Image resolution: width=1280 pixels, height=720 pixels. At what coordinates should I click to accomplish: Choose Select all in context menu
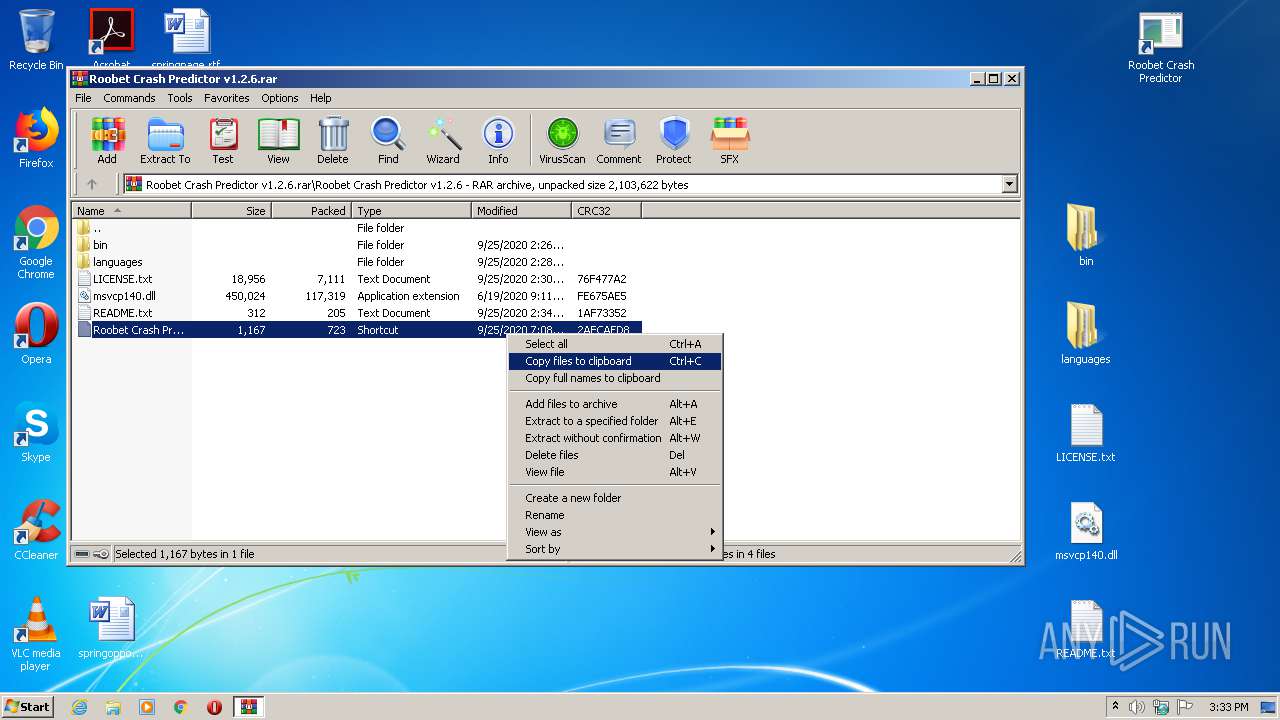coord(614,344)
